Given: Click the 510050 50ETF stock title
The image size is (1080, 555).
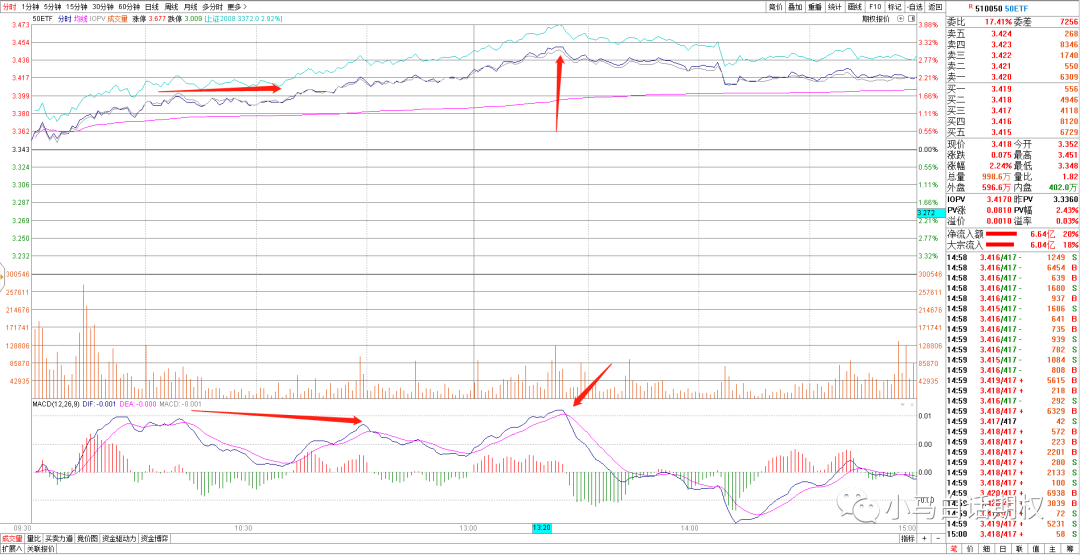Looking at the screenshot, I should point(1001,6).
